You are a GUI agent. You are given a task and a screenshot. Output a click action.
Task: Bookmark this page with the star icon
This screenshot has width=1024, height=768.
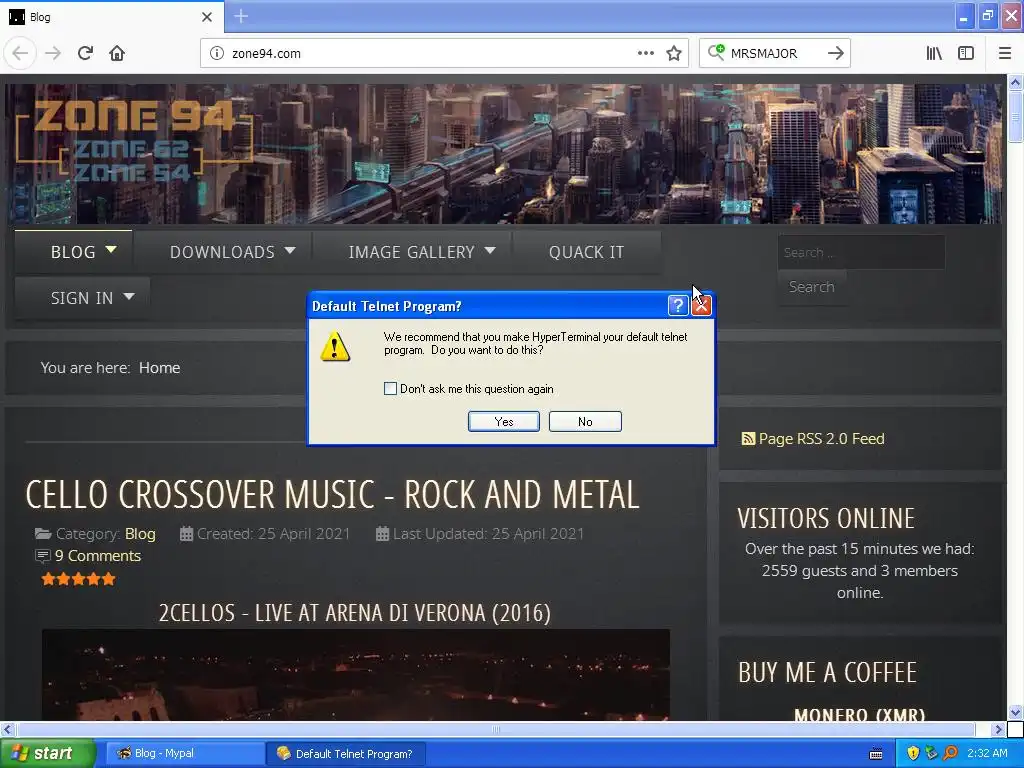(674, 53)
